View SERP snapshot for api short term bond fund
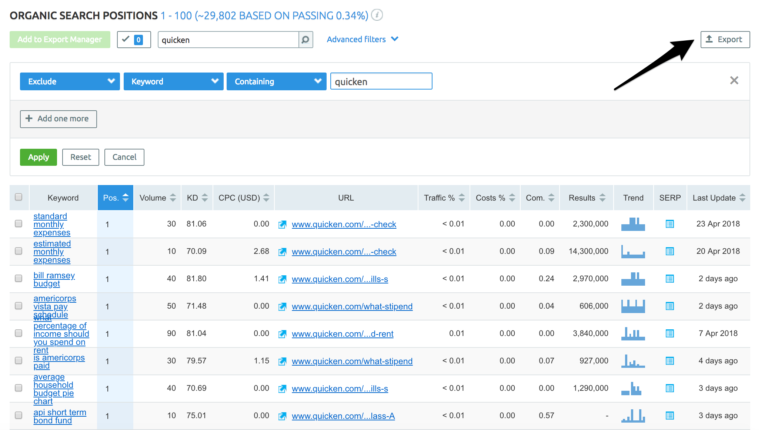This screenshot has width=768, height=430. point(670,416)
